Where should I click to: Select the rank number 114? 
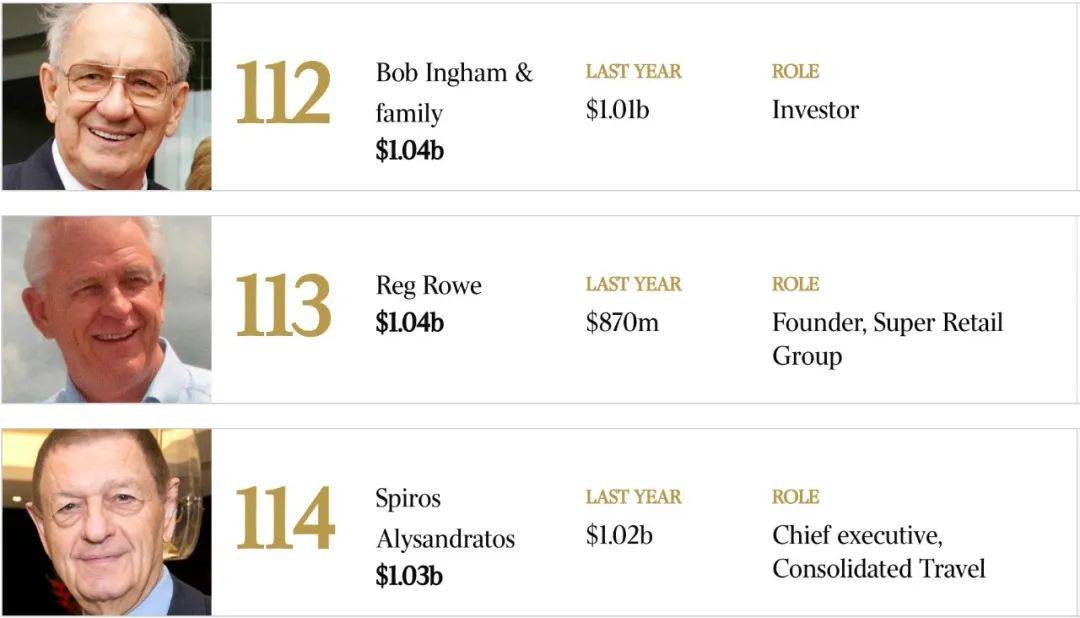(x=285, y=518)
